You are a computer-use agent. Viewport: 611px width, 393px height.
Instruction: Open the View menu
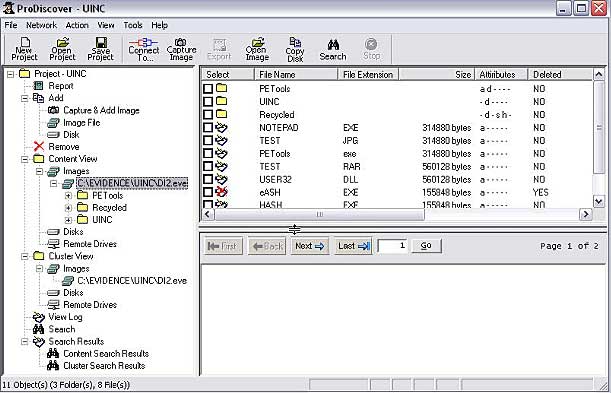pos(106,25)
